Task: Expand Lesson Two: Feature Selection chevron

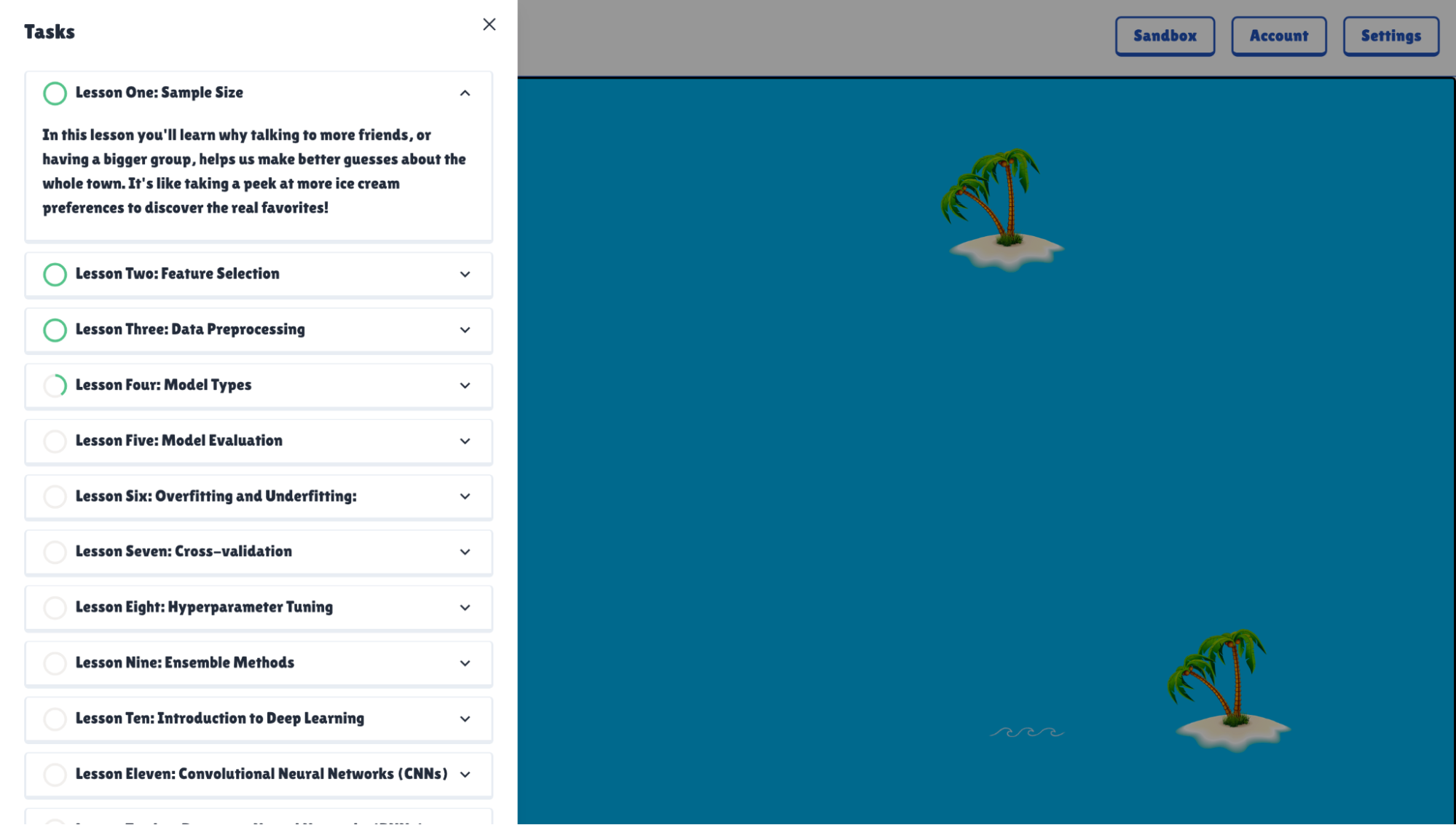Action: click(465, 275)
